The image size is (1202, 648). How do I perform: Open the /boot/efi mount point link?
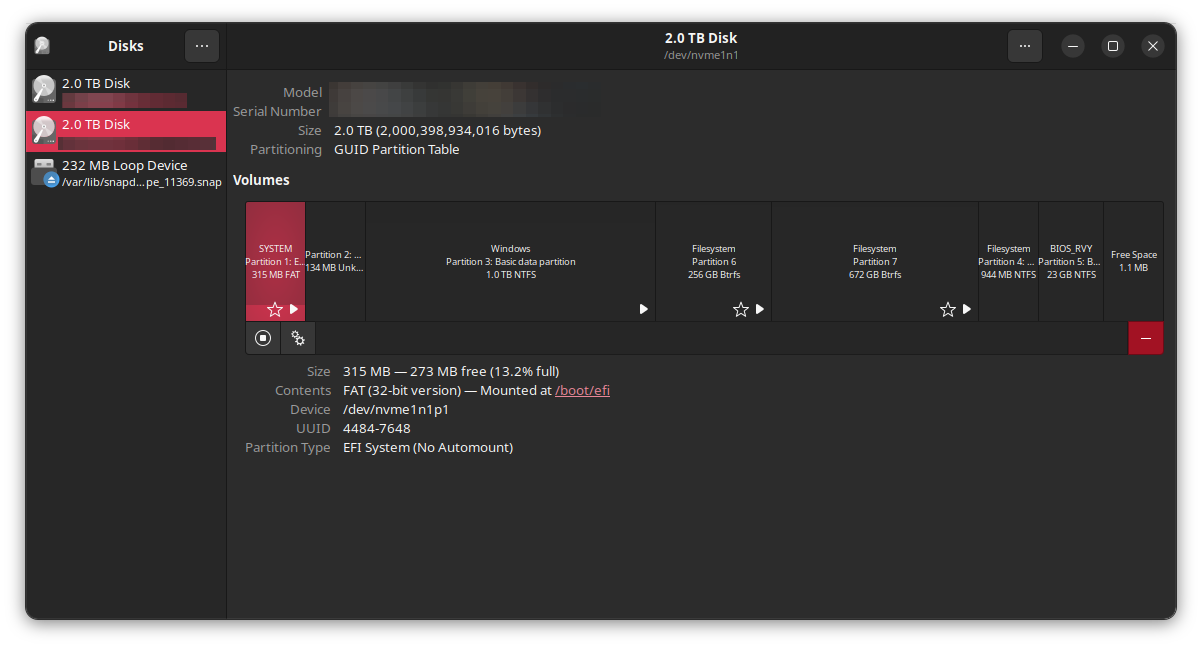click(x=582, y=391)
